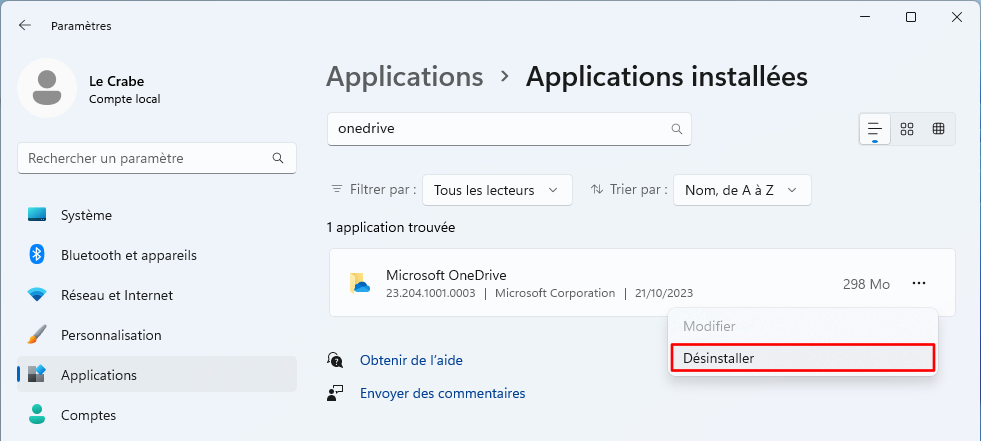This screenshot has height=441, width=981.
Task: Switch to table view layout icon
Action: coord(938,129)
